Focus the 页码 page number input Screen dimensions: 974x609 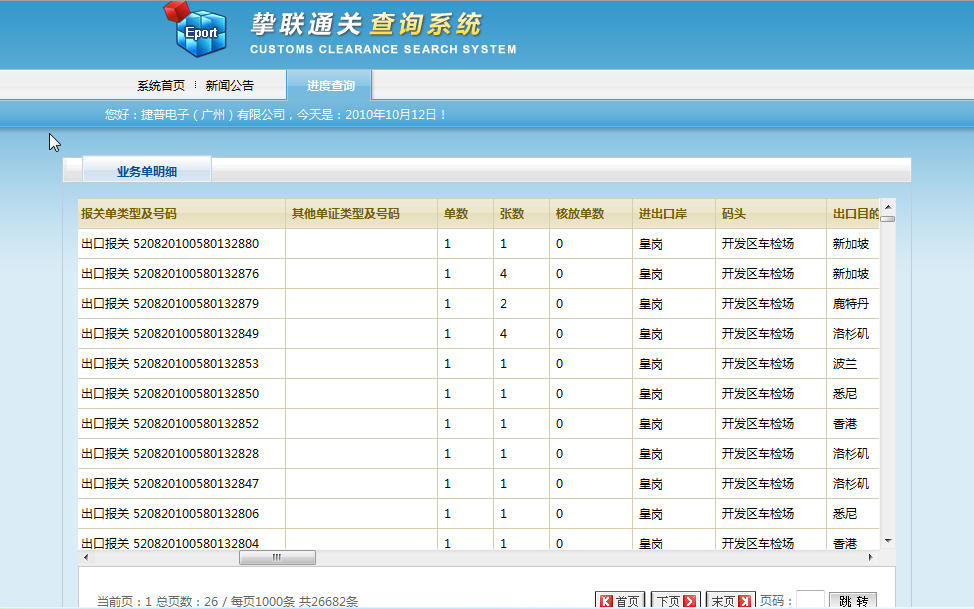tap(810, 601)
